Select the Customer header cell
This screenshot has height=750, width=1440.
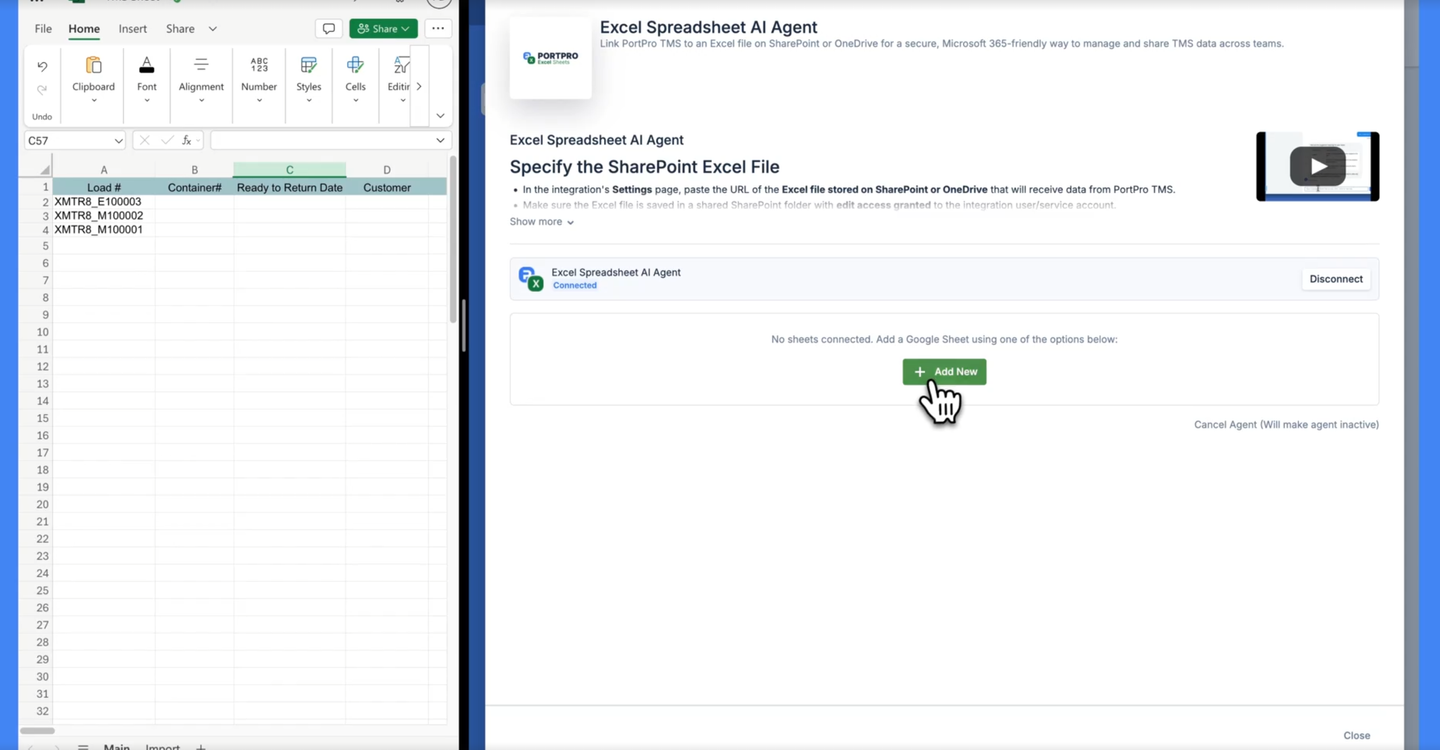[387, 187]
